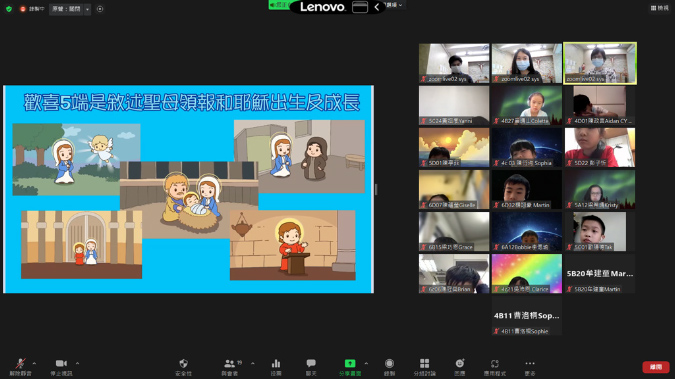The image size is (675, 379).
Task: Open the View menu at top right
Action: coord(660,8)
